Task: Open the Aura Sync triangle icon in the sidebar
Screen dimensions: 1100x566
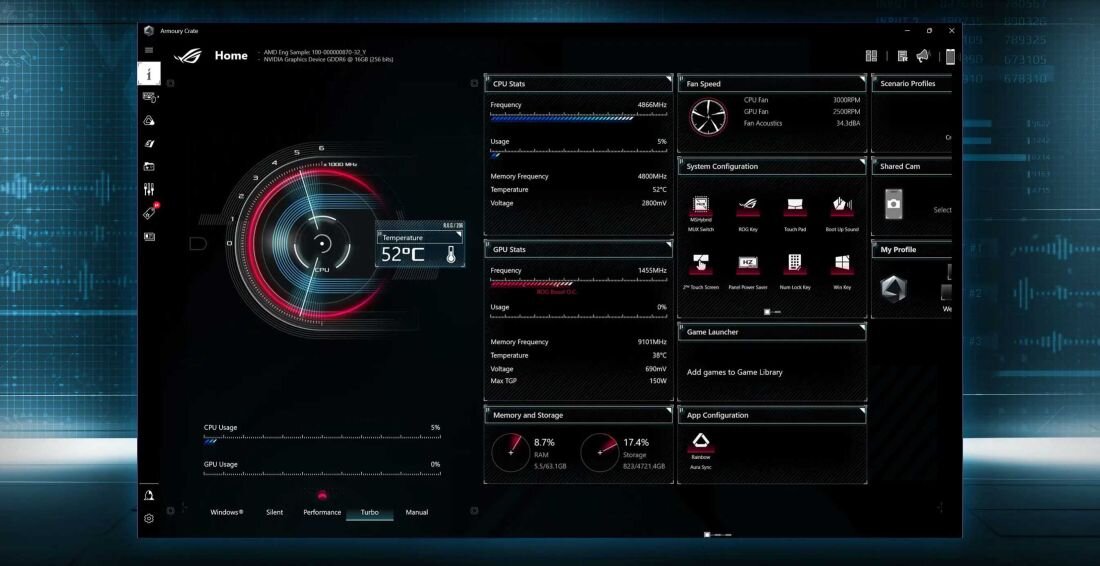Action: 149,120
